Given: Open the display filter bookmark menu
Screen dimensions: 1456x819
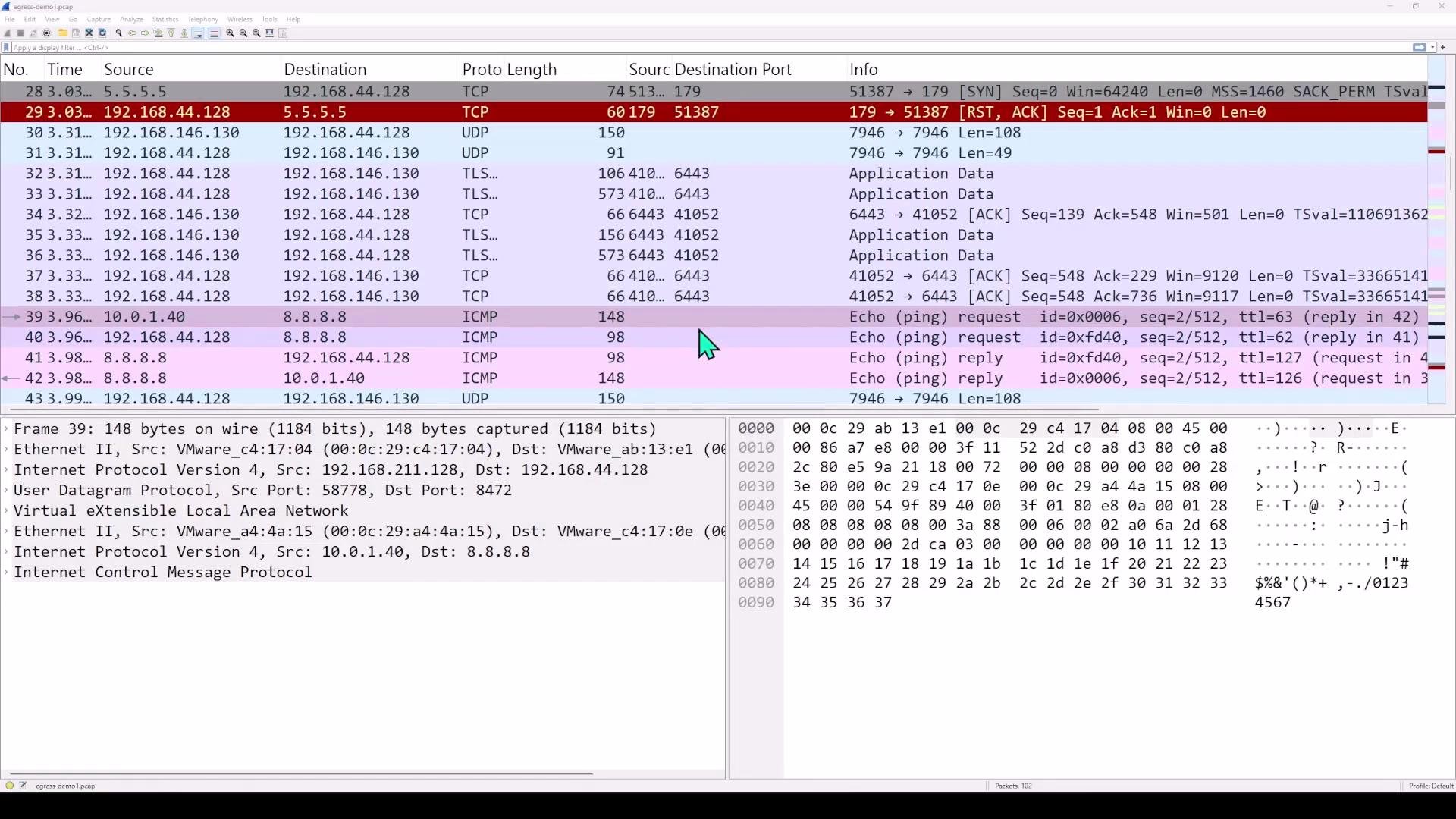Looking at the screenshot, I should pyautogui.click(x=6, y=47).
